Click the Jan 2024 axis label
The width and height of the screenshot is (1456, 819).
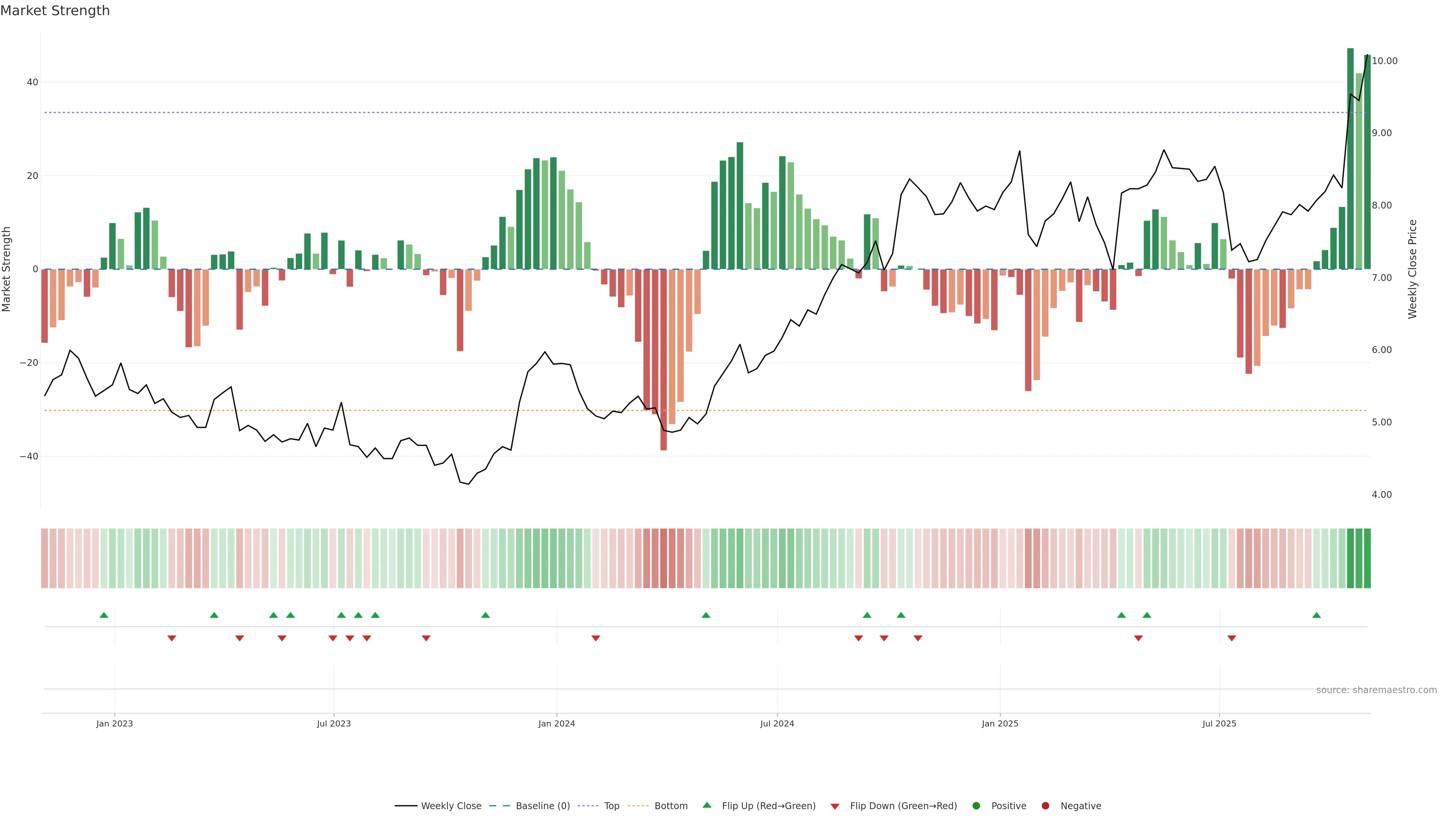[x=556, y=723]
